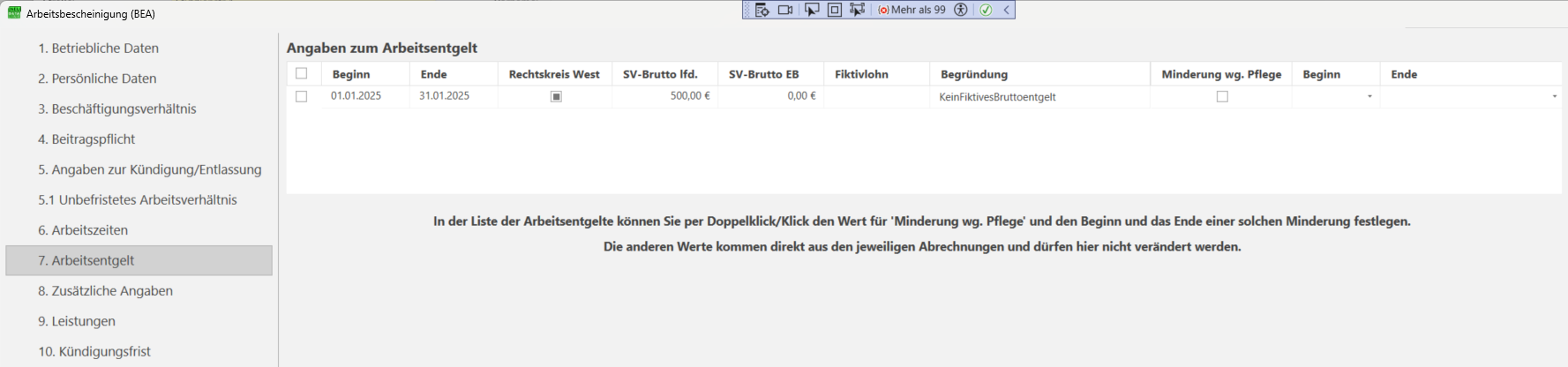
Task: Select 5.1 Unbefristetes Arbeitsverhältnis
Action: tap(139, 199)
